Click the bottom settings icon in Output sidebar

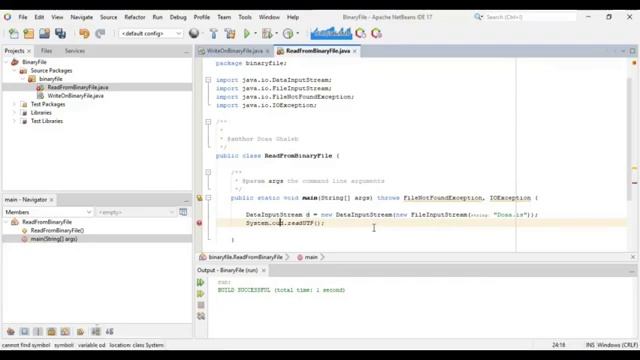[201, 316]
